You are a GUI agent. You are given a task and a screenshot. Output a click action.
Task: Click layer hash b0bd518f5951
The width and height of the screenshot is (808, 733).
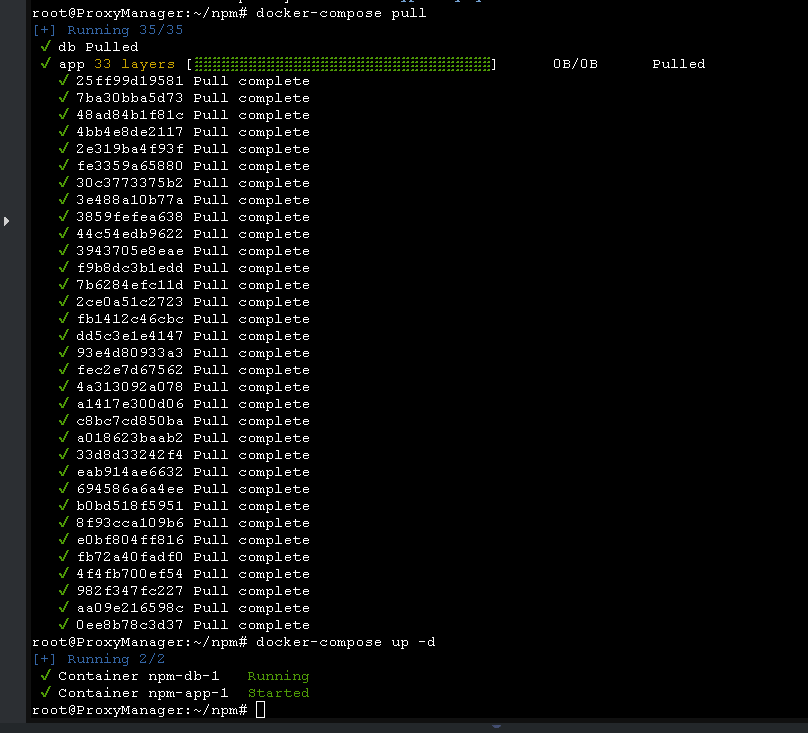coord(129,506)
